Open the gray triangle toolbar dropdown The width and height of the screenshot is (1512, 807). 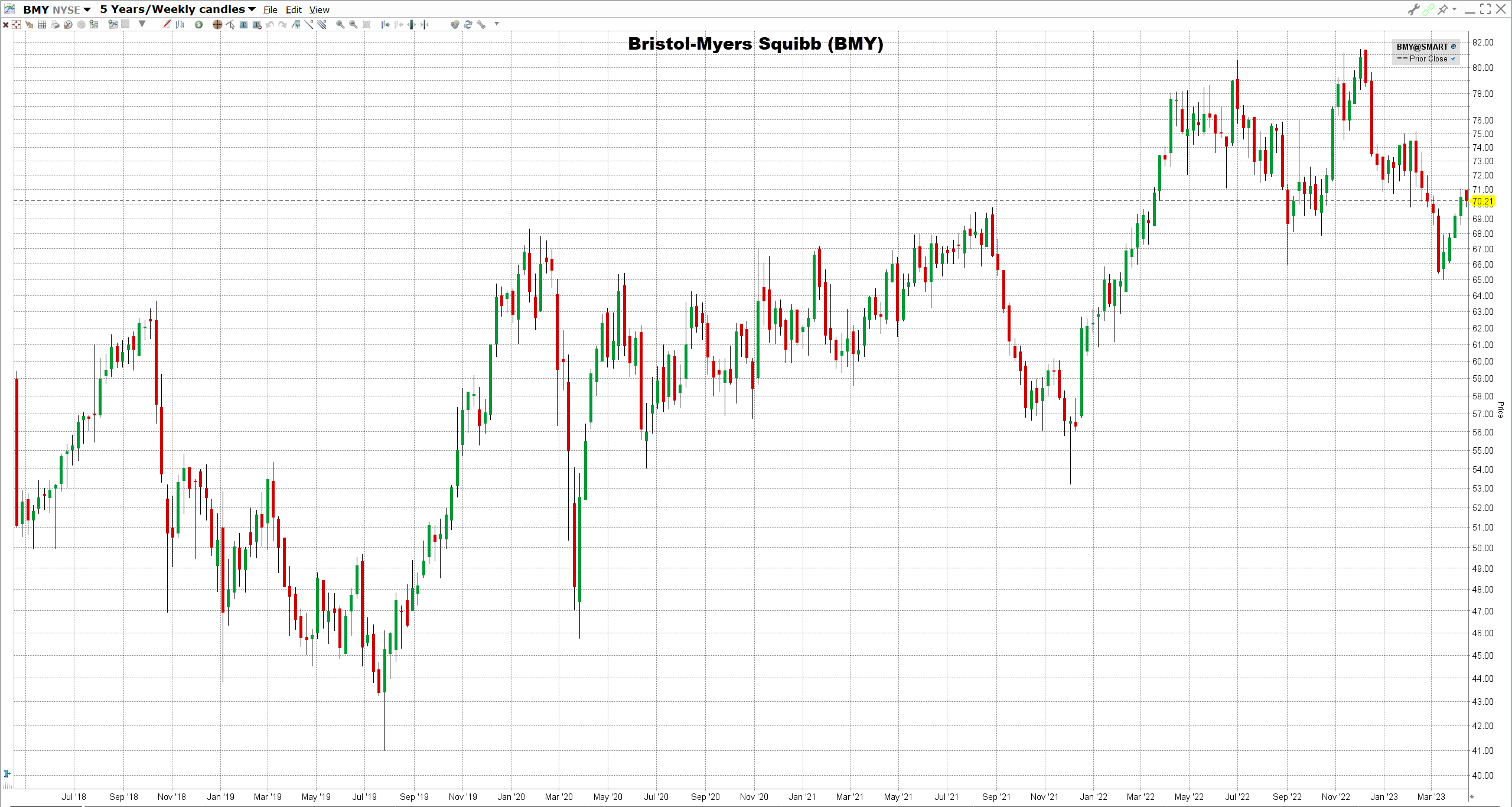[142, 24]
